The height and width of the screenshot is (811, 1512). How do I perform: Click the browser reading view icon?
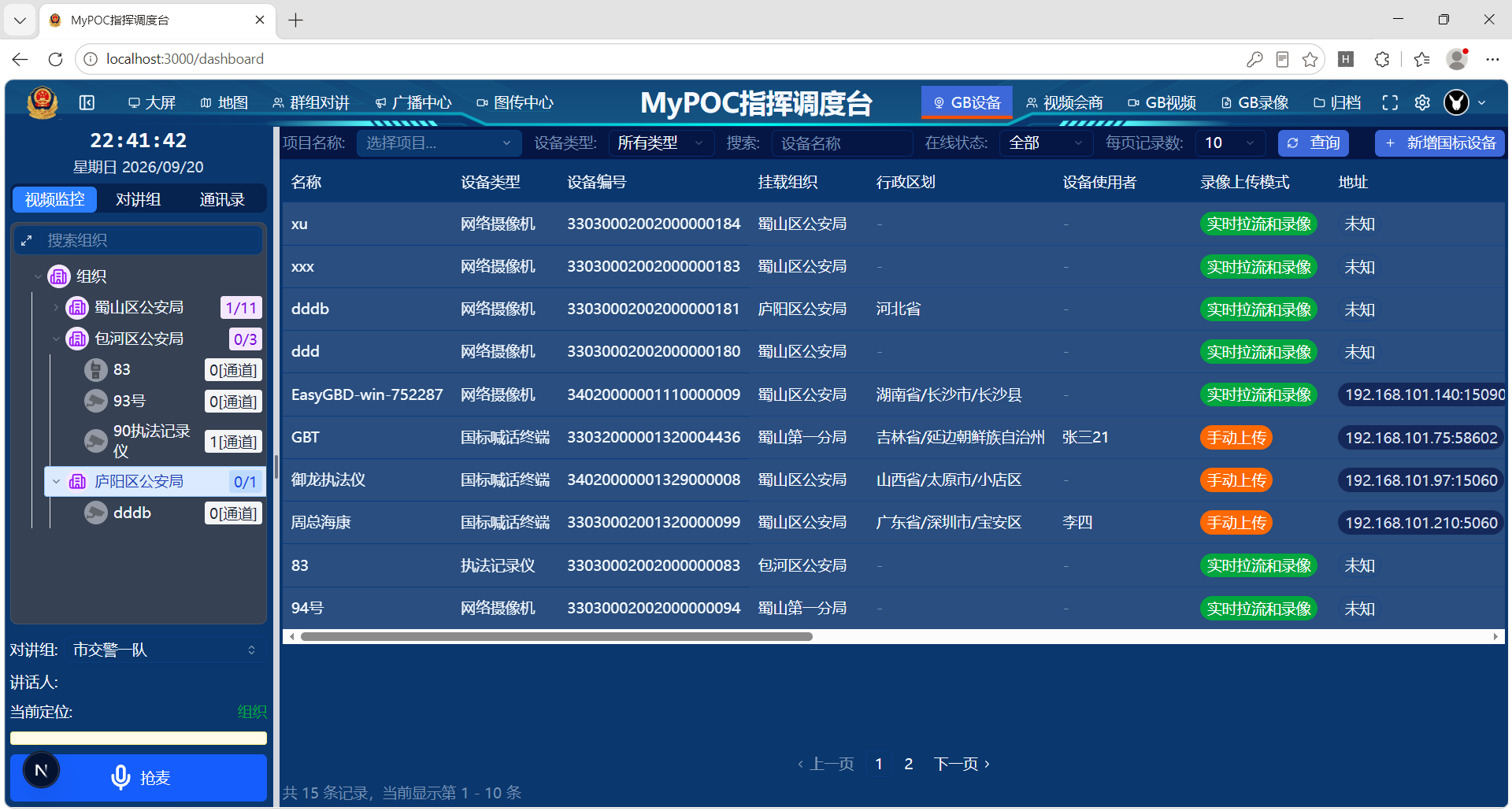(1282, 59)
